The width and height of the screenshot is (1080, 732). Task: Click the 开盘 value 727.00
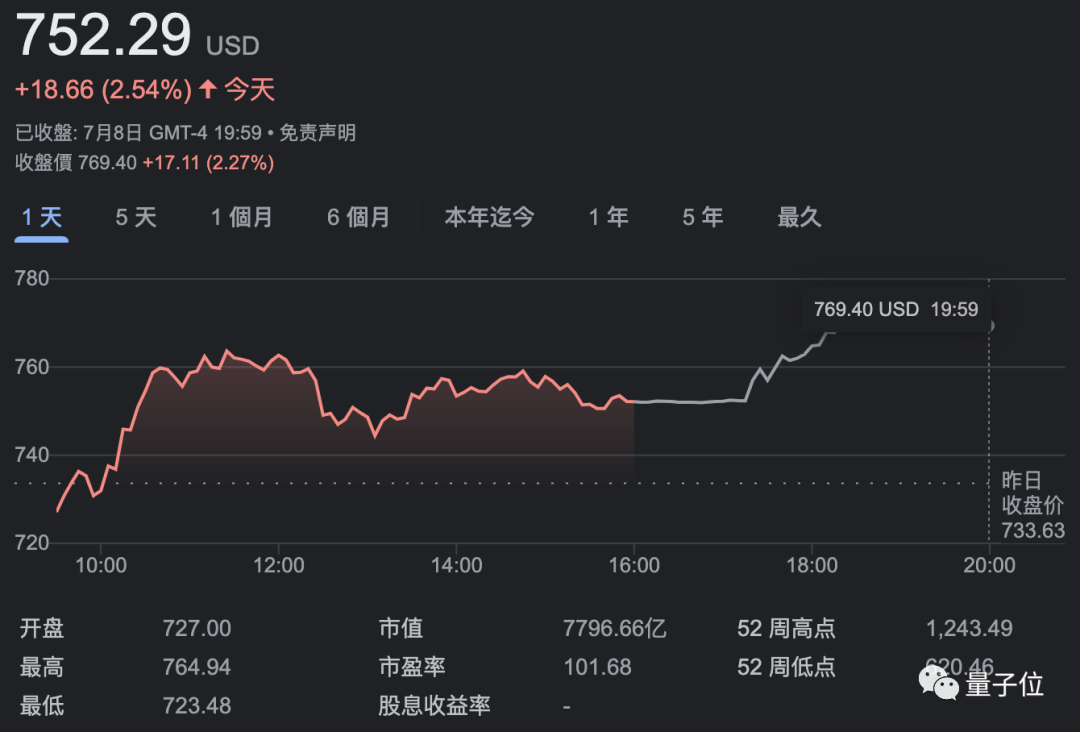tap(196, 629)
